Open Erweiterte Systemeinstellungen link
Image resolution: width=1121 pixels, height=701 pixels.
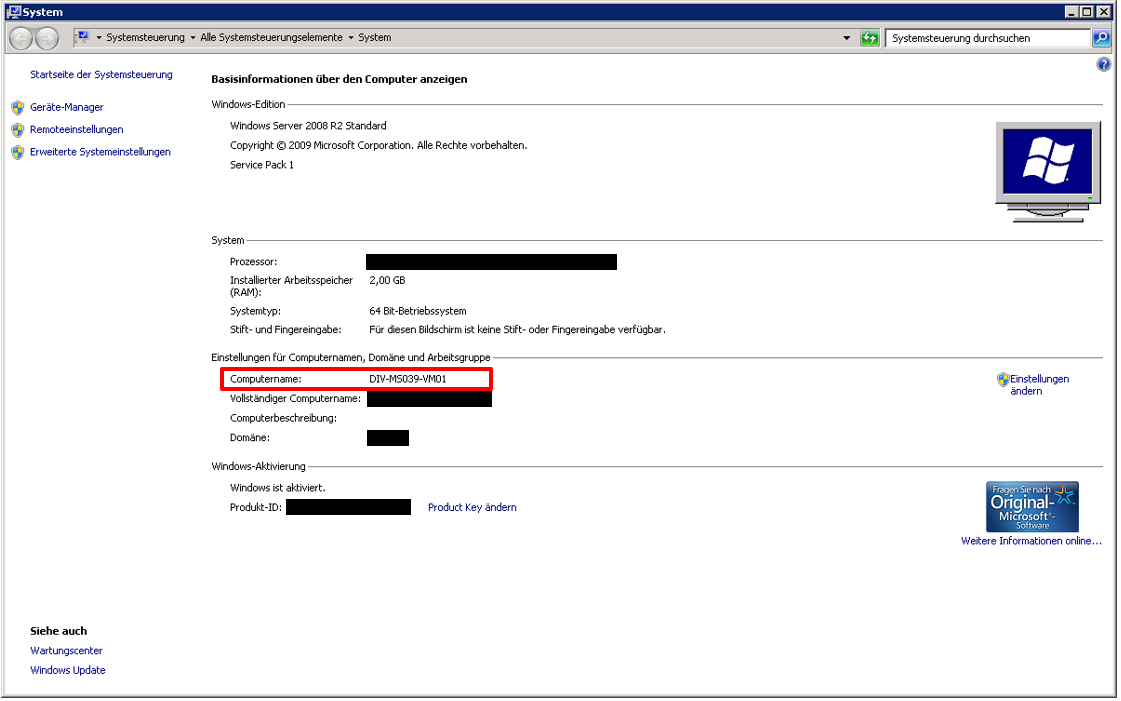100,151
